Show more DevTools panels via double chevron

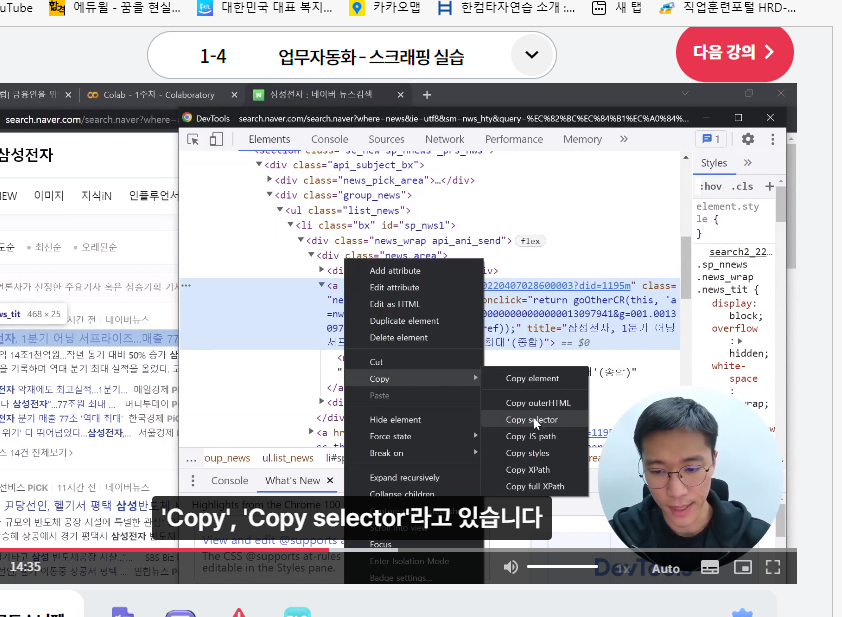point(623,139)
